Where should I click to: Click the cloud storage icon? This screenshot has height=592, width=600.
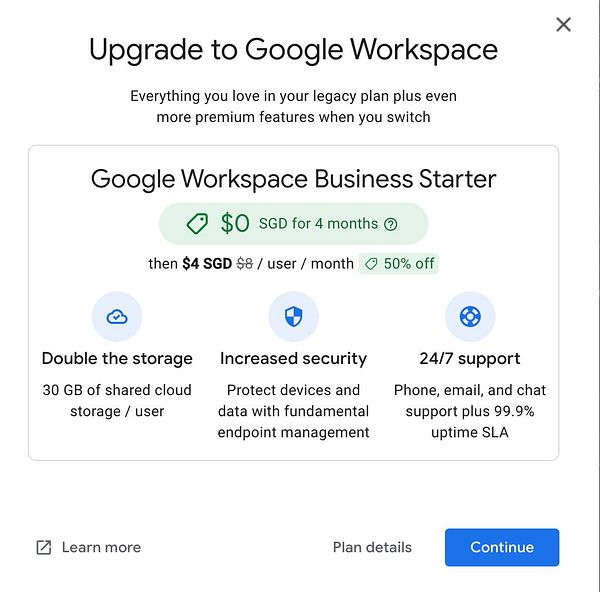(117, 316)
